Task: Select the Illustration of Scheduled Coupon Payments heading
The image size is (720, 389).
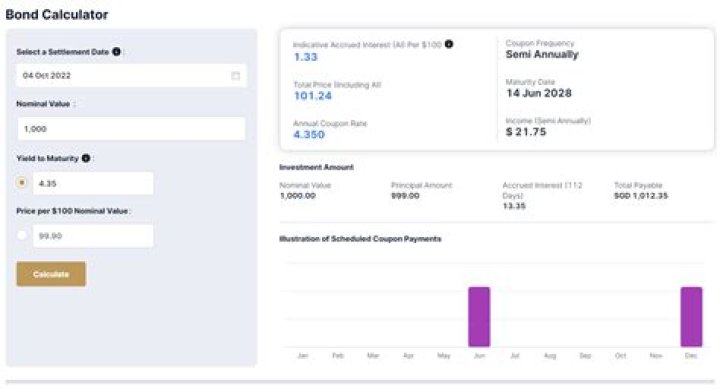Action: point(360,239)
